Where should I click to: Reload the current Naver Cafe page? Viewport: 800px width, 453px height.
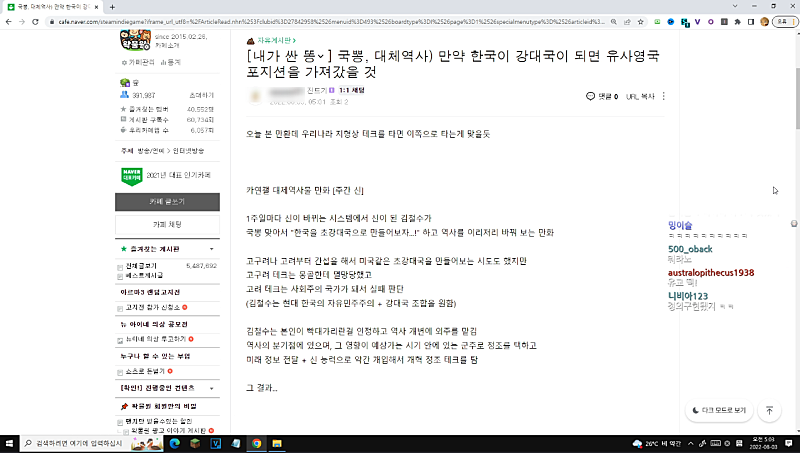tap(35, 22)
